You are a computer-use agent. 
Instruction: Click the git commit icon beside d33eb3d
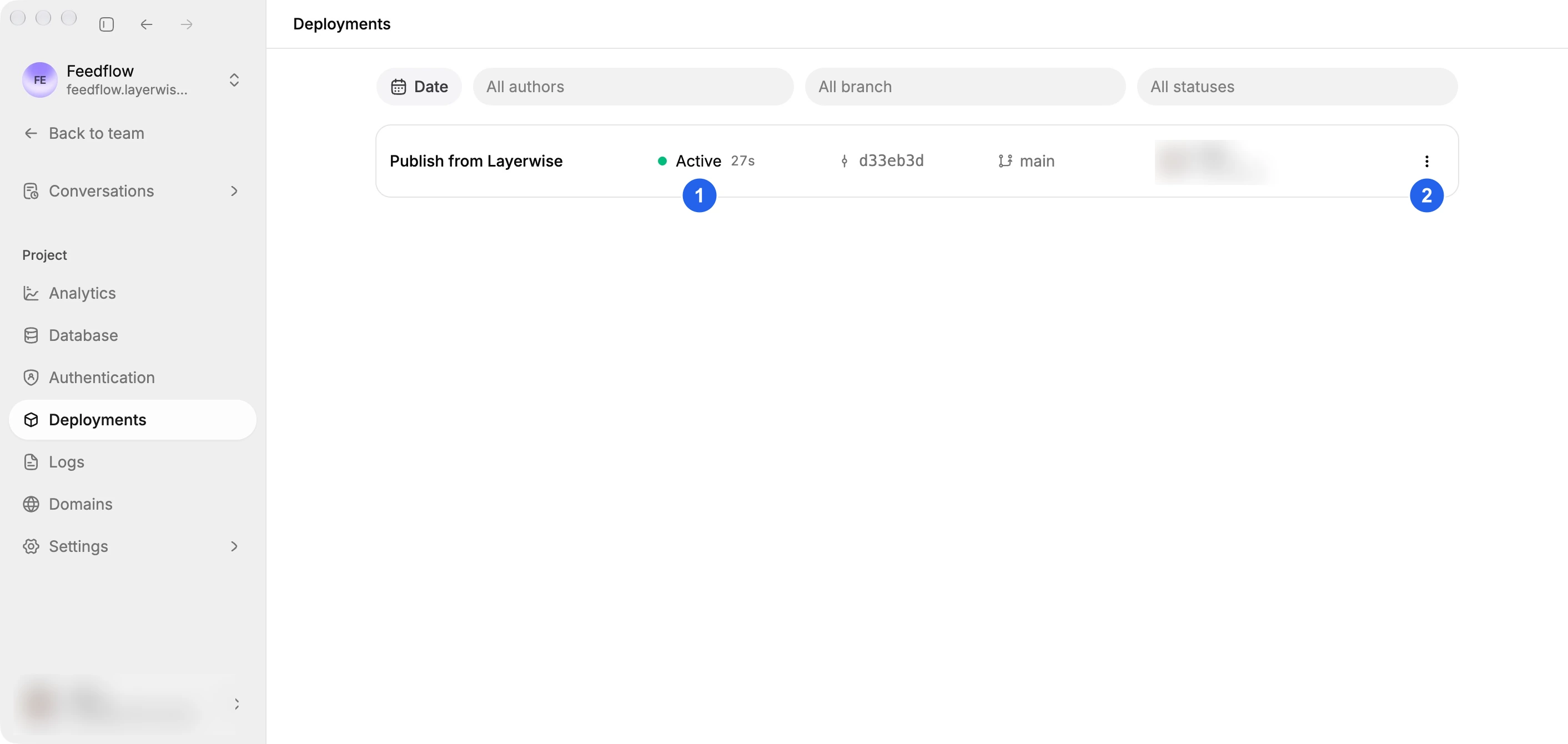click(845, 162)
